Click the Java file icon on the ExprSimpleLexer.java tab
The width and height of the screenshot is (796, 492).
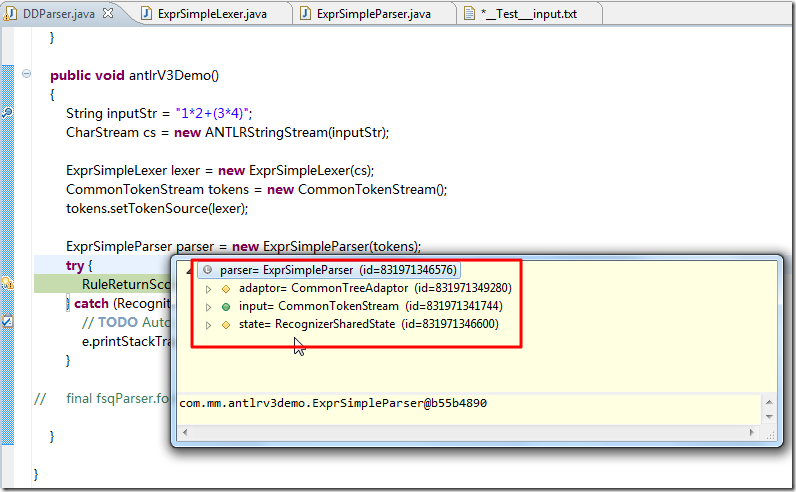pyautogui.click(x=146, y=13)
